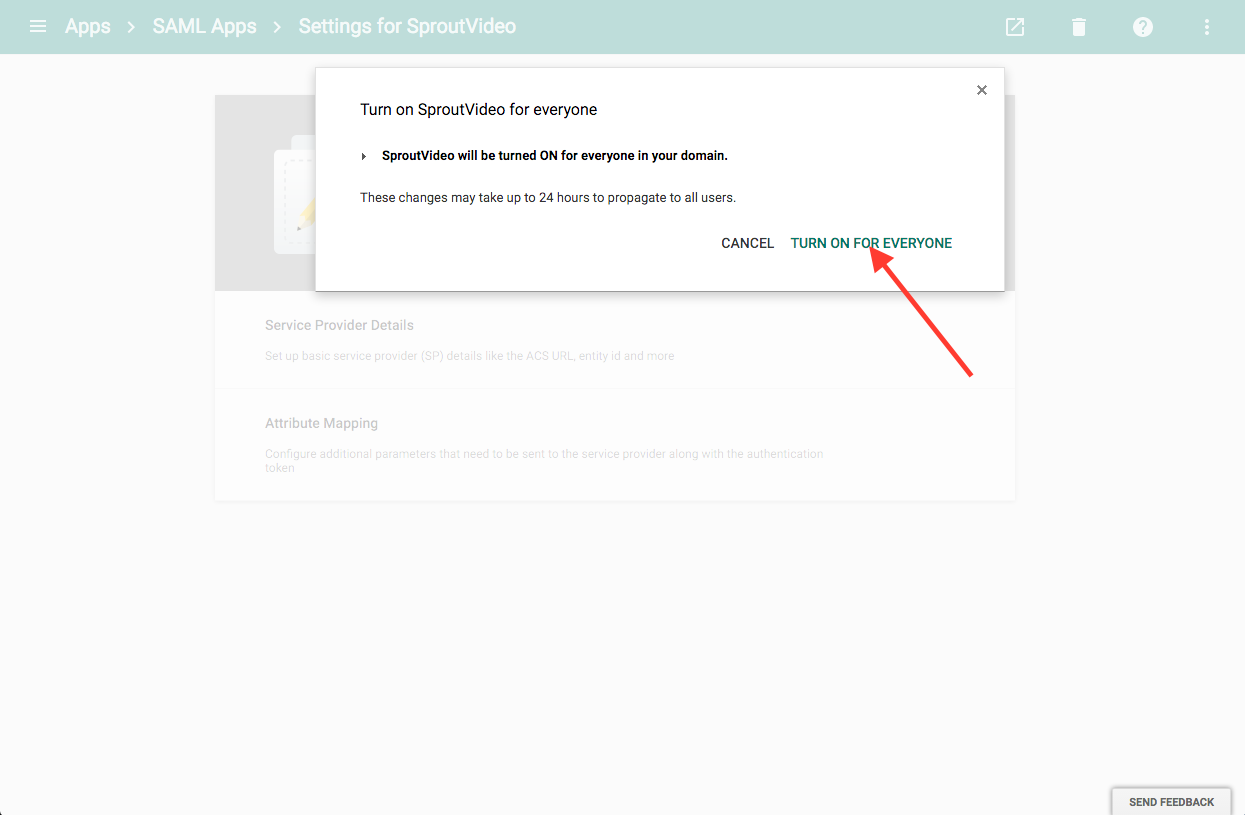The image size is (1245, 815).
Task: Confirm Turn On For Everyone
Action: coord(871,243)
